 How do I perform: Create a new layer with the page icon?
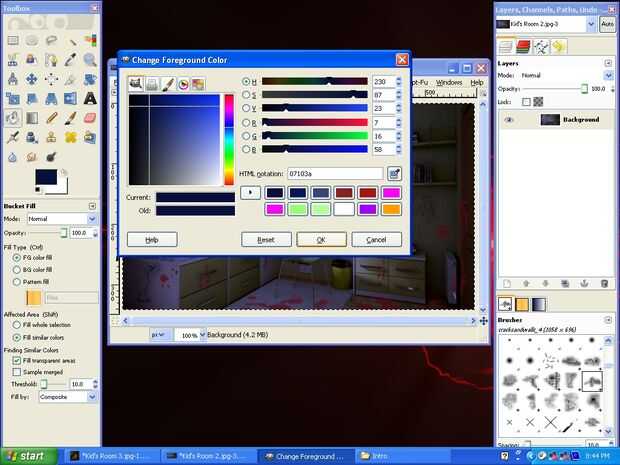coord(507,284)
